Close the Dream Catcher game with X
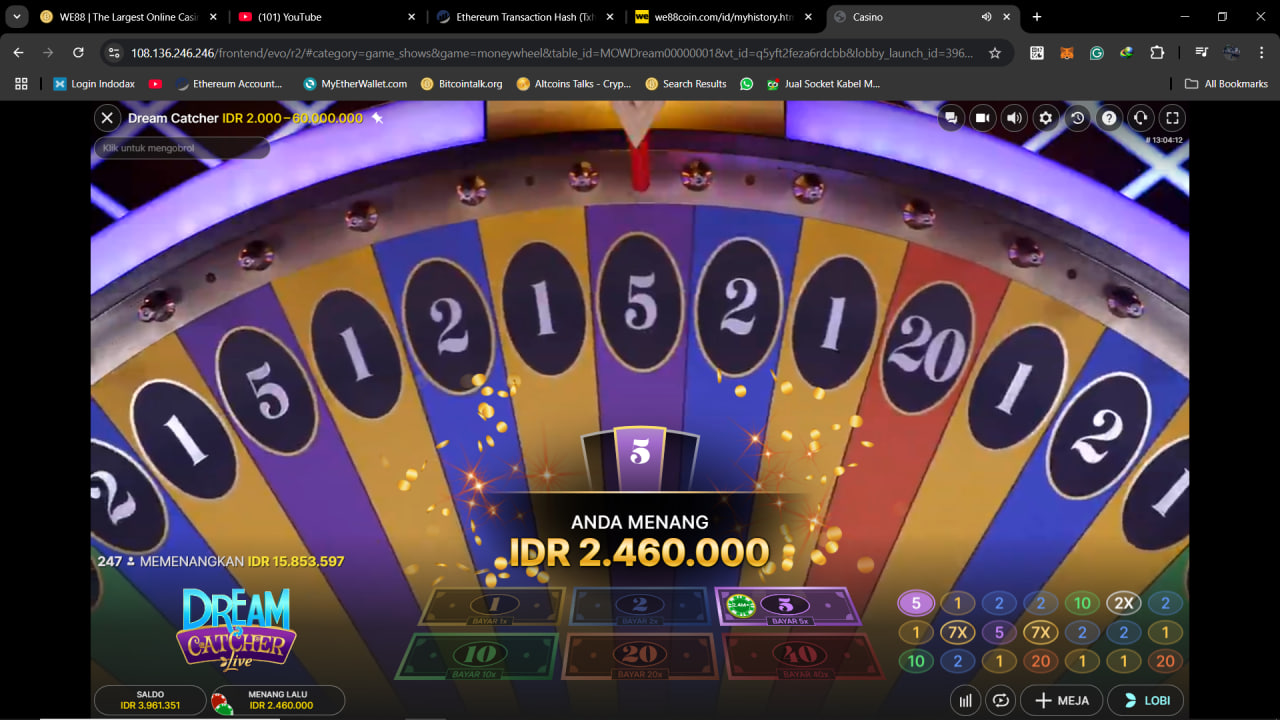This screenshot has height=720, width=1280. coord(107,118)
